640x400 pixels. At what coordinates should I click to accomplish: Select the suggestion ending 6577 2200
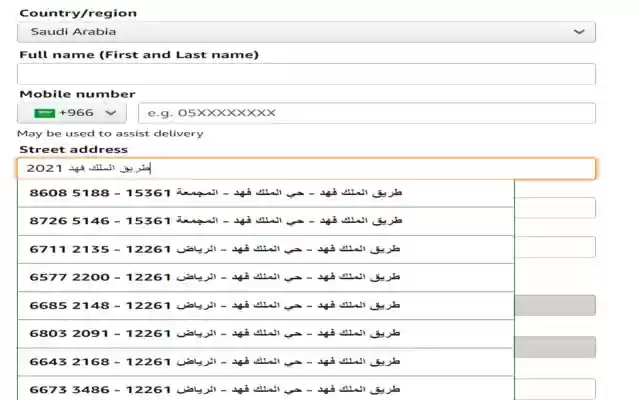[x=266, y=276]
